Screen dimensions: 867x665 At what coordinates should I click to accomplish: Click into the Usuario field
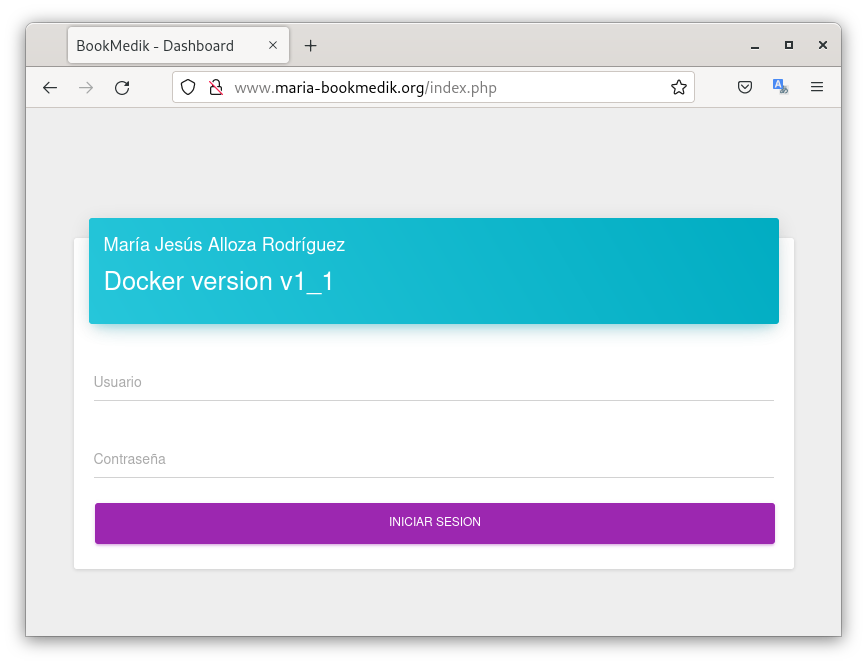[433, 383]
